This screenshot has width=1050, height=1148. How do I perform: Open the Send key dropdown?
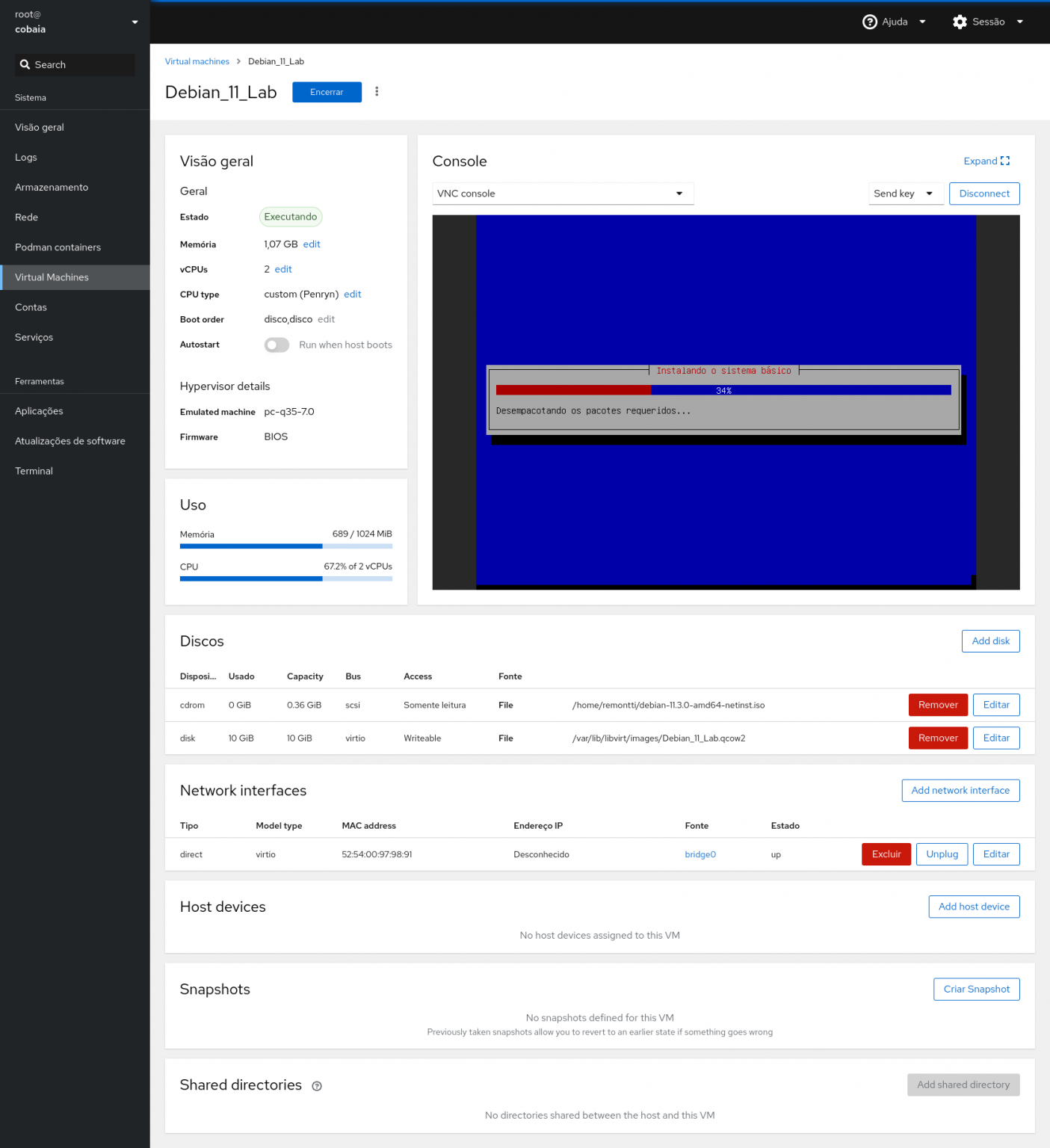(904, 194)
